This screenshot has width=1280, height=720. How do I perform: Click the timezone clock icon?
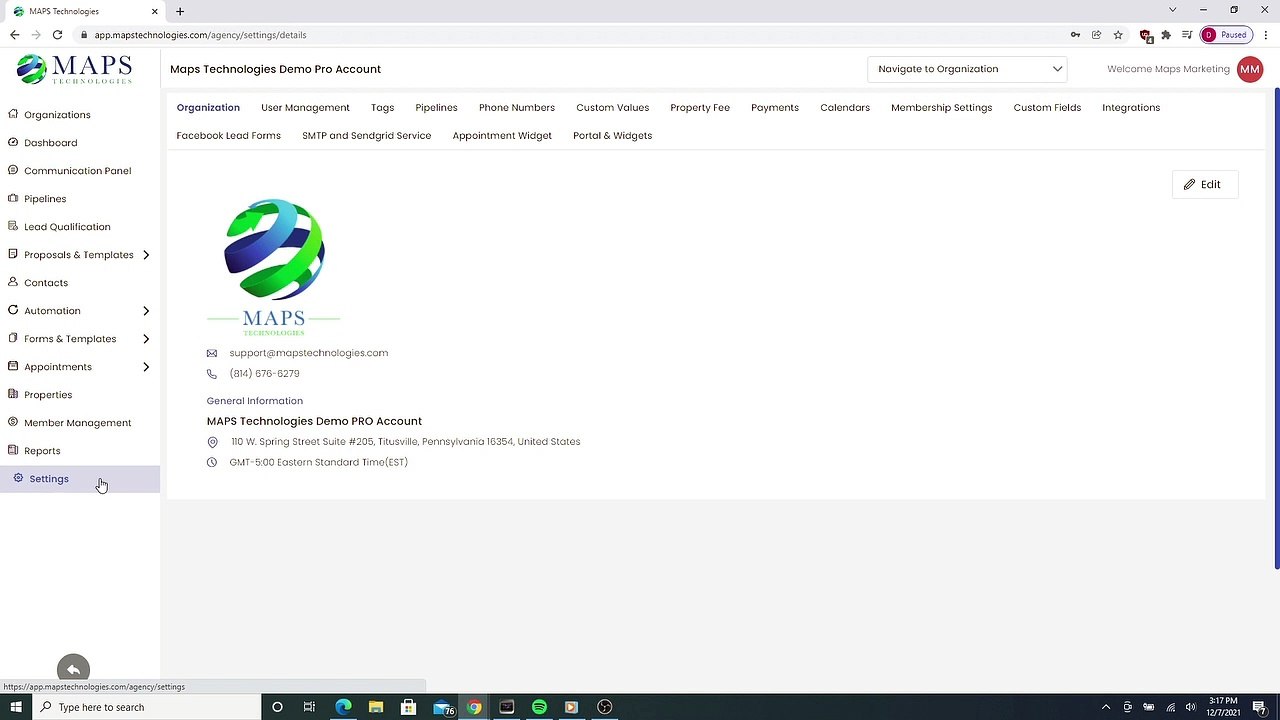click(212, 462)
